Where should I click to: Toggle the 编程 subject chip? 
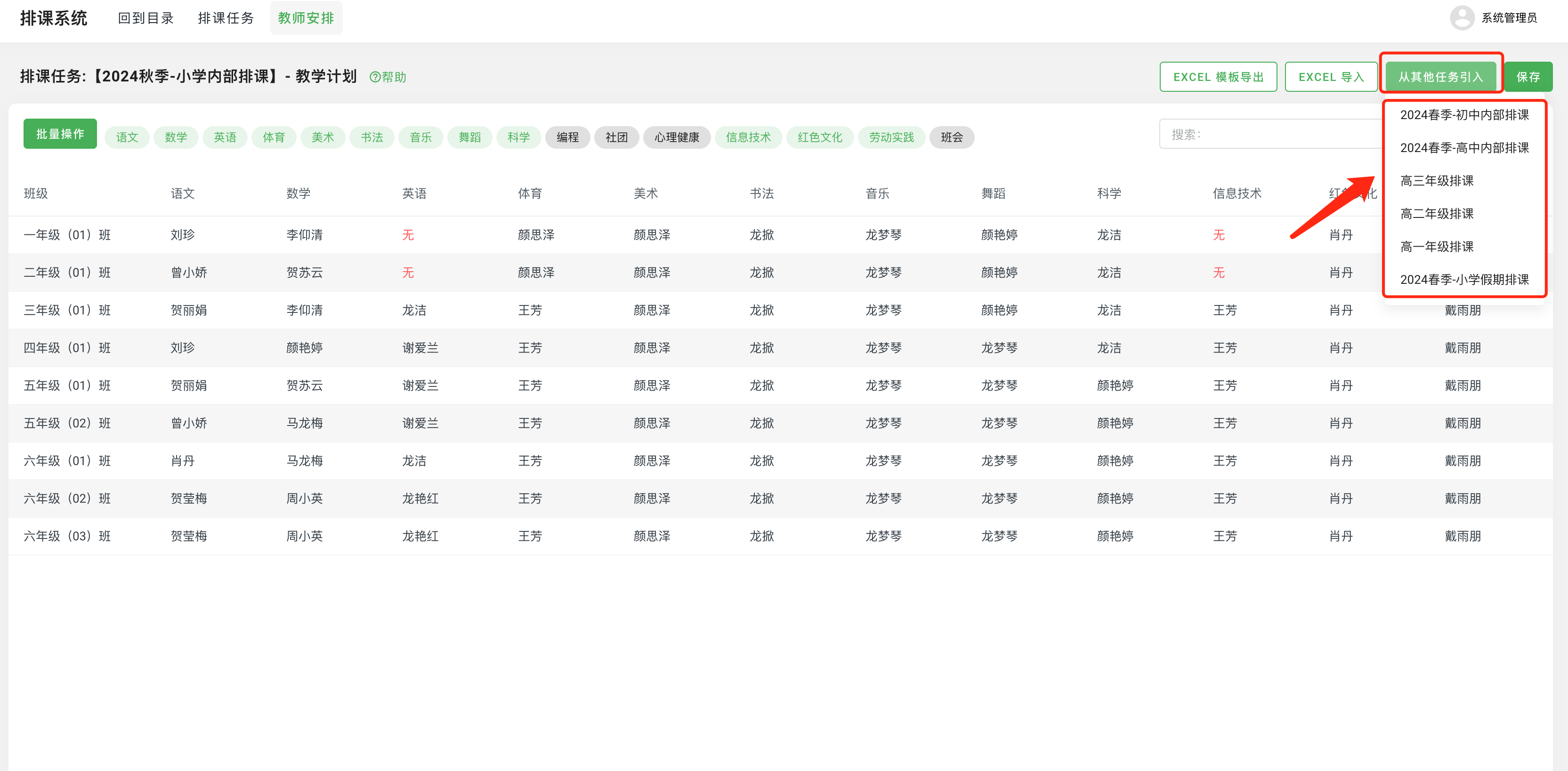[567, 137]
